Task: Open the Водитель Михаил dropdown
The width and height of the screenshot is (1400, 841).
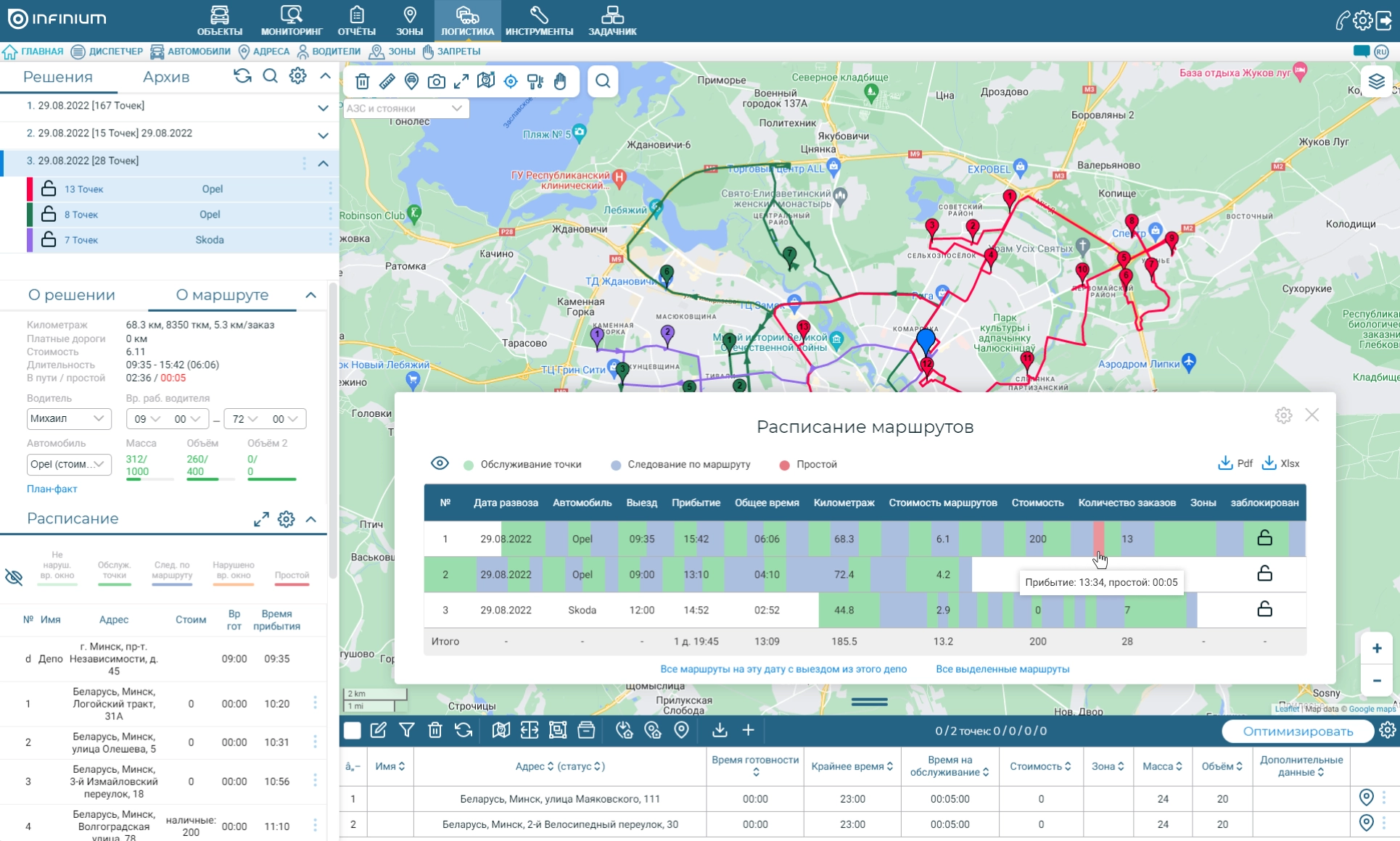Action: pos(69,418)
